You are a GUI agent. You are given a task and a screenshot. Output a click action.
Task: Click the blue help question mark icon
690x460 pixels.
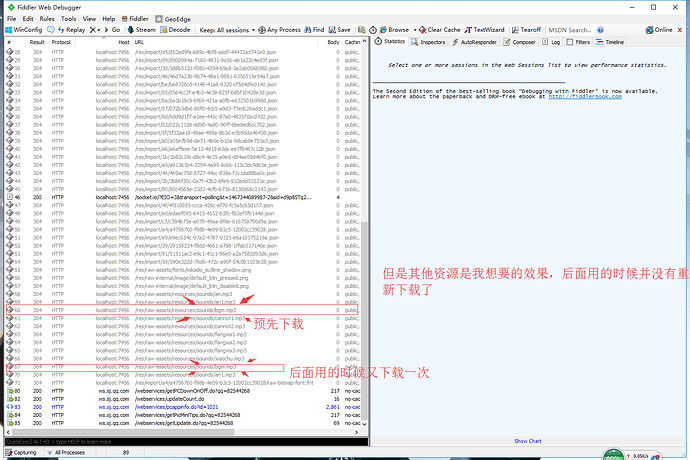point(600,30)
